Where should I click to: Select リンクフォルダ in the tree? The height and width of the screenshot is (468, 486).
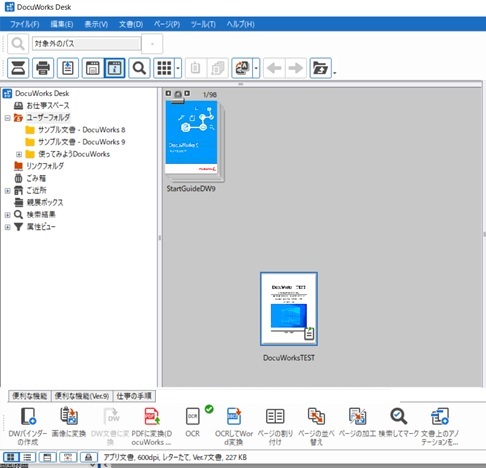point(45,166)
